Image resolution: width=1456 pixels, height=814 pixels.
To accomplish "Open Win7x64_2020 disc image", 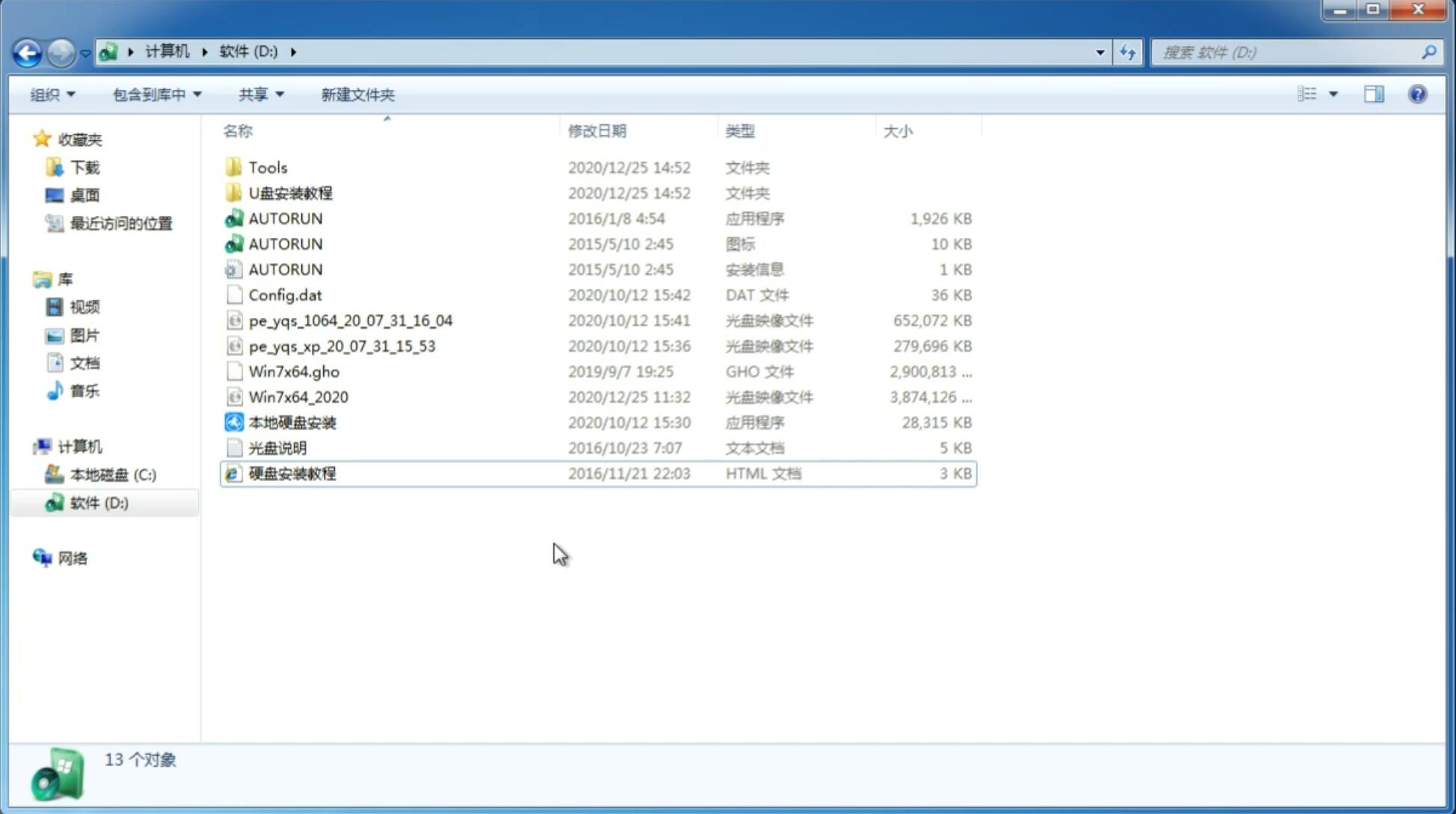I will pyautogui.click(x=298, y=396).
